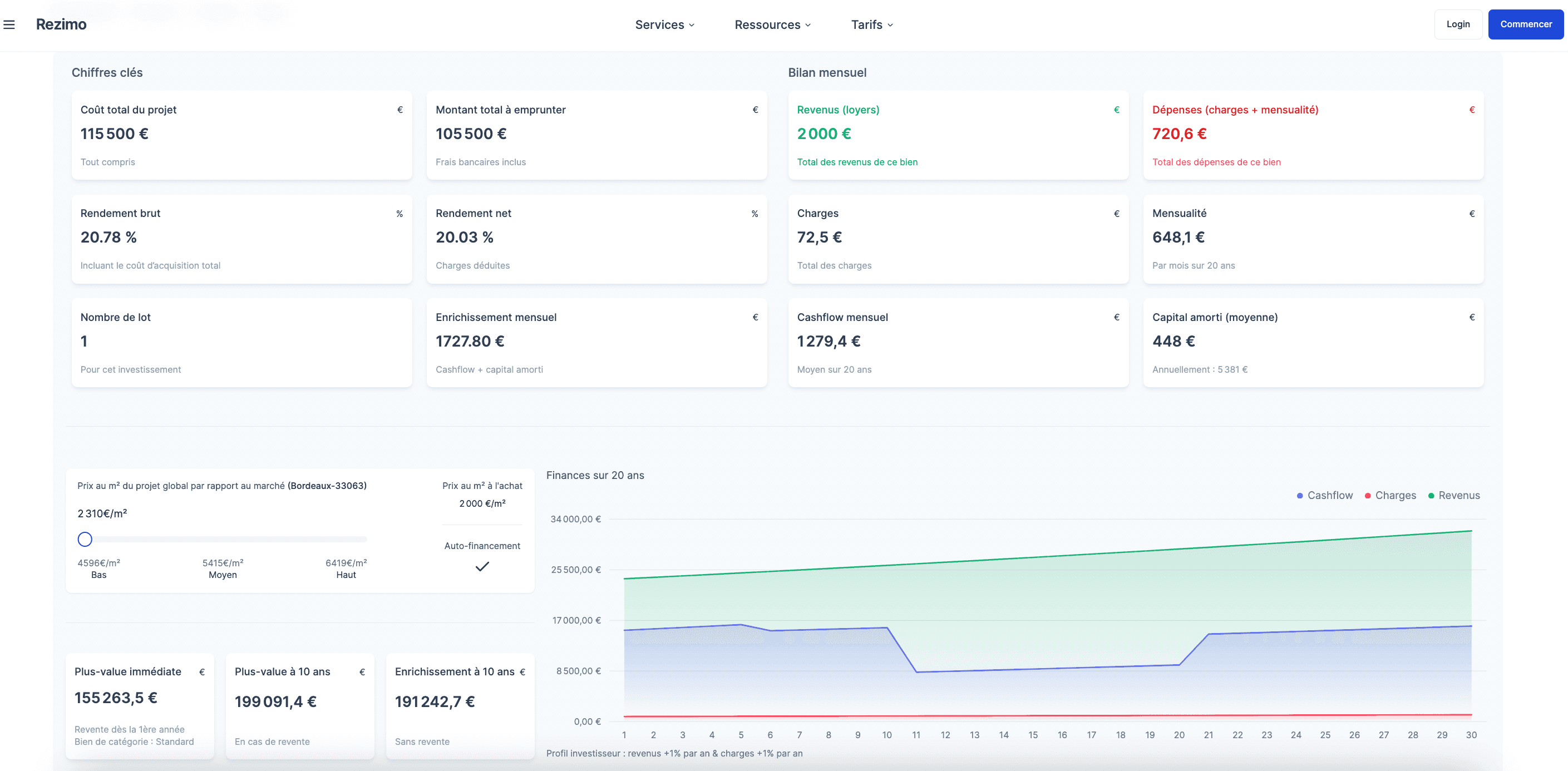Click the 2 310€/m² project price

(x=102, y=513)
